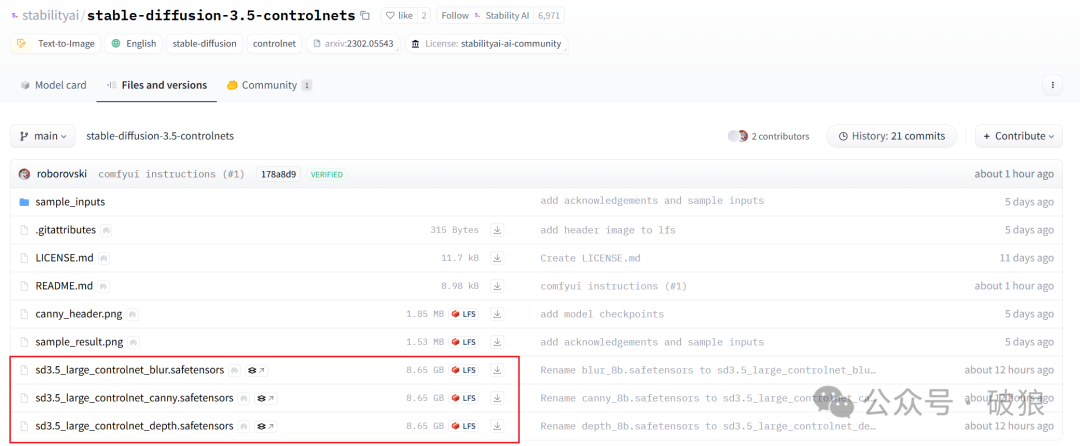Copy the model name with the copy icon

click(x=365, y=15)
